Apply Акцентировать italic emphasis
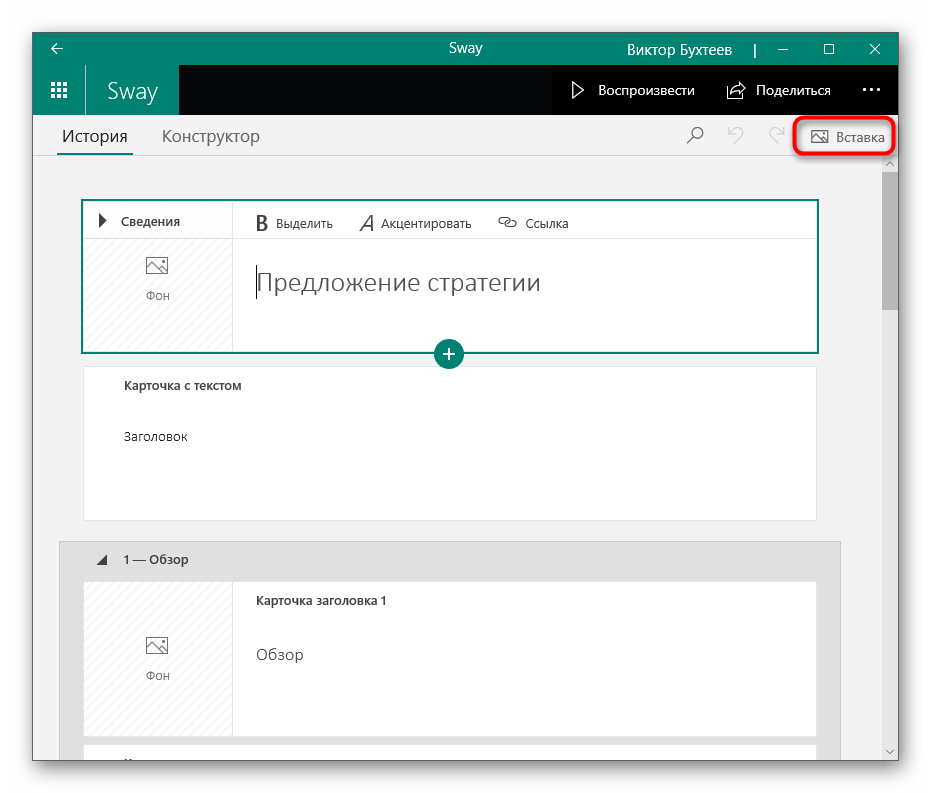Viewport: 931px width, 793px height. [x=415, y=223]
